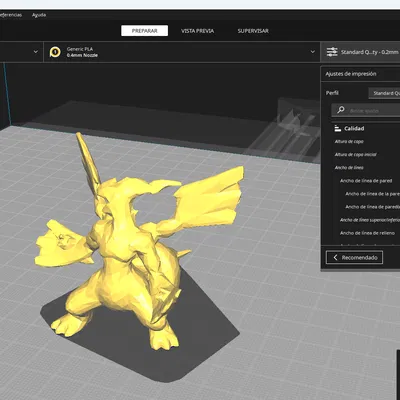
Task: Select the 'Ancho de línea de relleno' setting
Action: point(367,233)
